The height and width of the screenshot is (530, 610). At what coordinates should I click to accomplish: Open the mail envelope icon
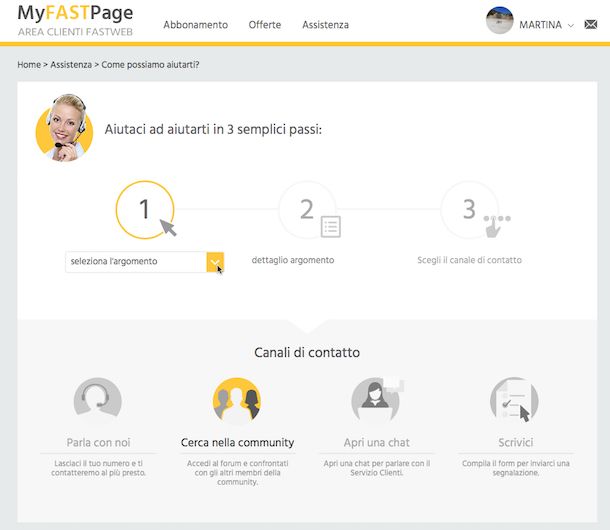point(591,25)
